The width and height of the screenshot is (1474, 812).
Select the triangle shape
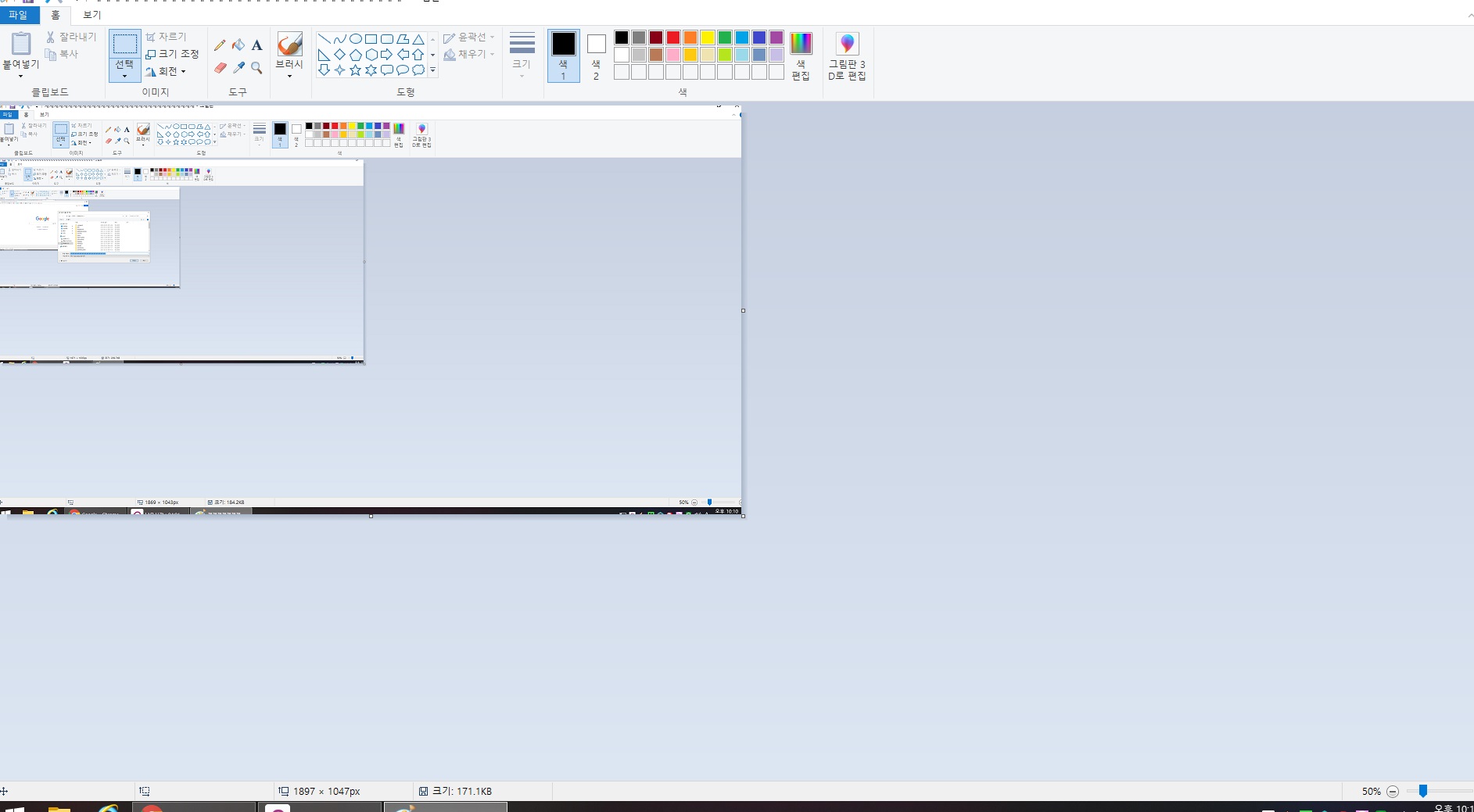pos(418,38)
